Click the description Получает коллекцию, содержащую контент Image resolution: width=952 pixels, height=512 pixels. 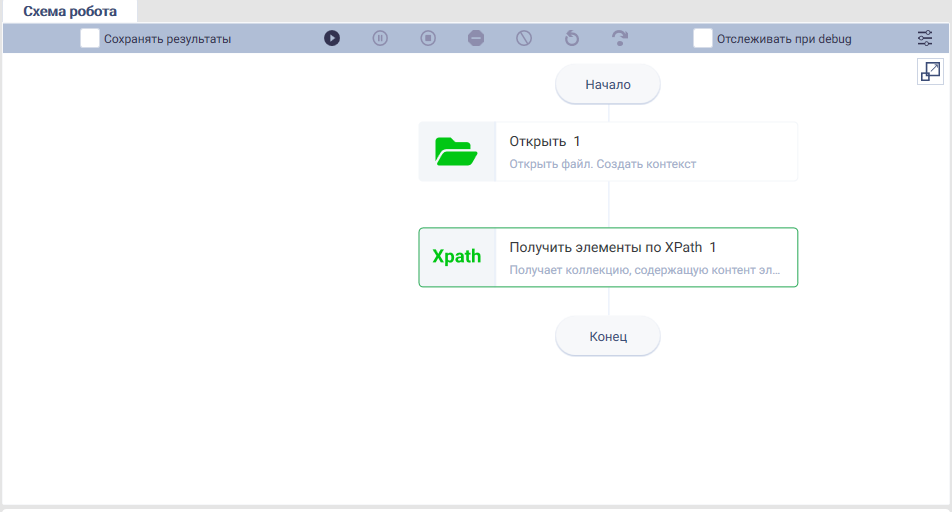point(645,270)
